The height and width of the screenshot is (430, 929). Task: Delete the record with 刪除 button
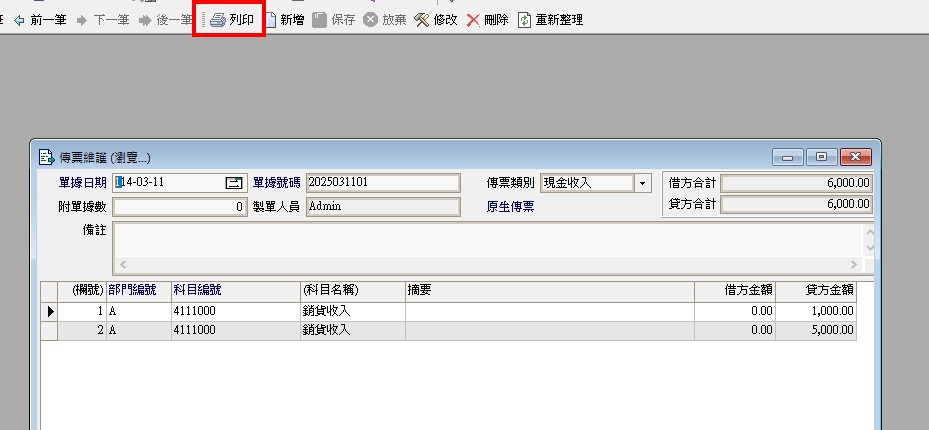tap(474, 20)
